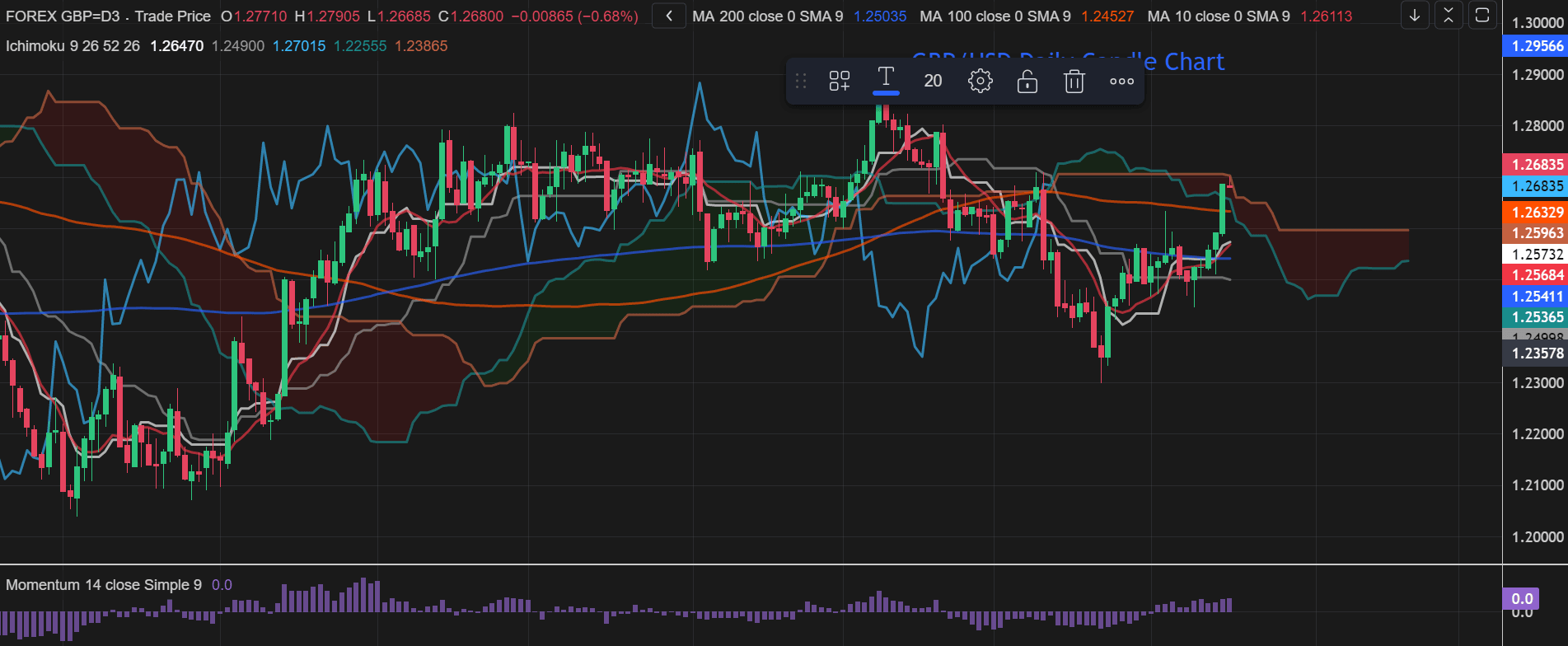1568x646 pixels.
Task: Click the MA 200 close indicator label
Action: click(x=767, y=16)
